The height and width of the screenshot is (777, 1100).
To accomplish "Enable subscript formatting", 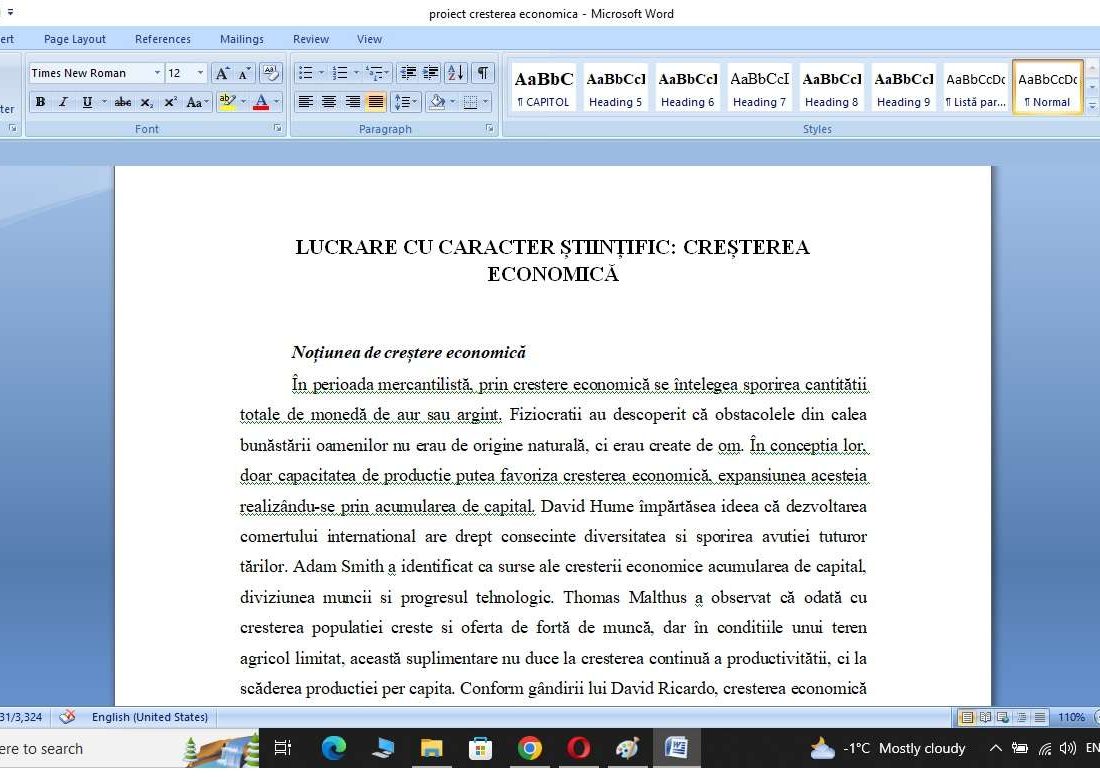I will (149, 102).
